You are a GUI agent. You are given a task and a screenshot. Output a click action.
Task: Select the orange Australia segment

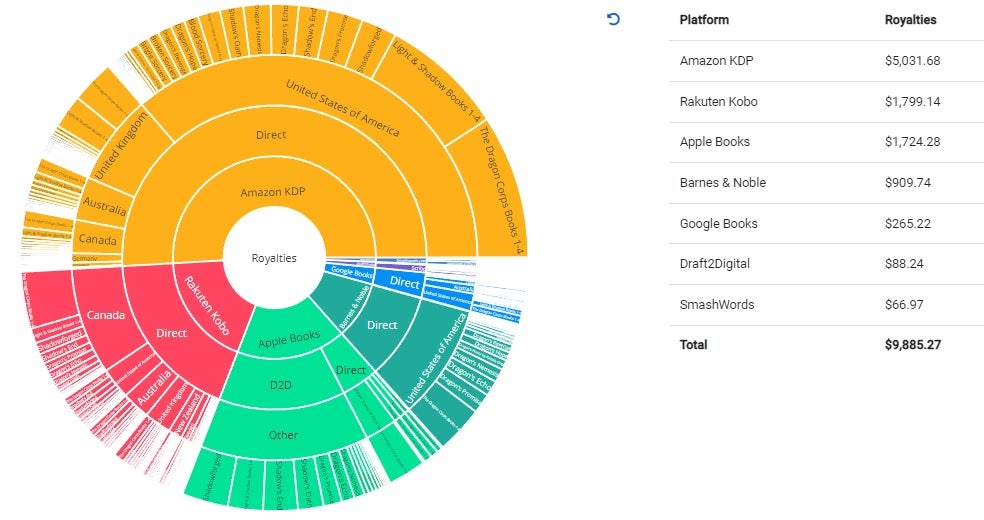(104, 206)
